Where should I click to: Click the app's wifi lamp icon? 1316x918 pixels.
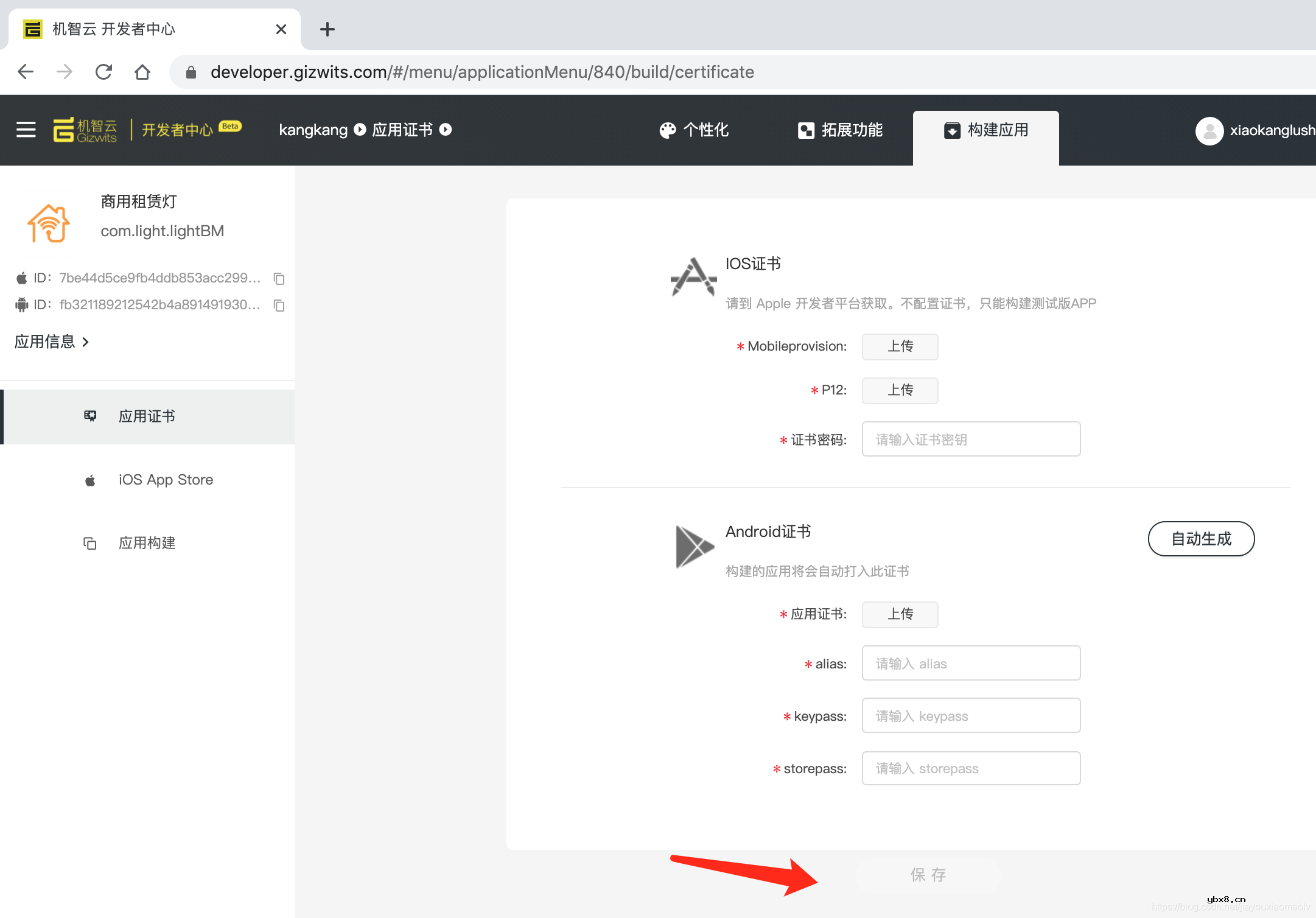click(x=48, y=223)
